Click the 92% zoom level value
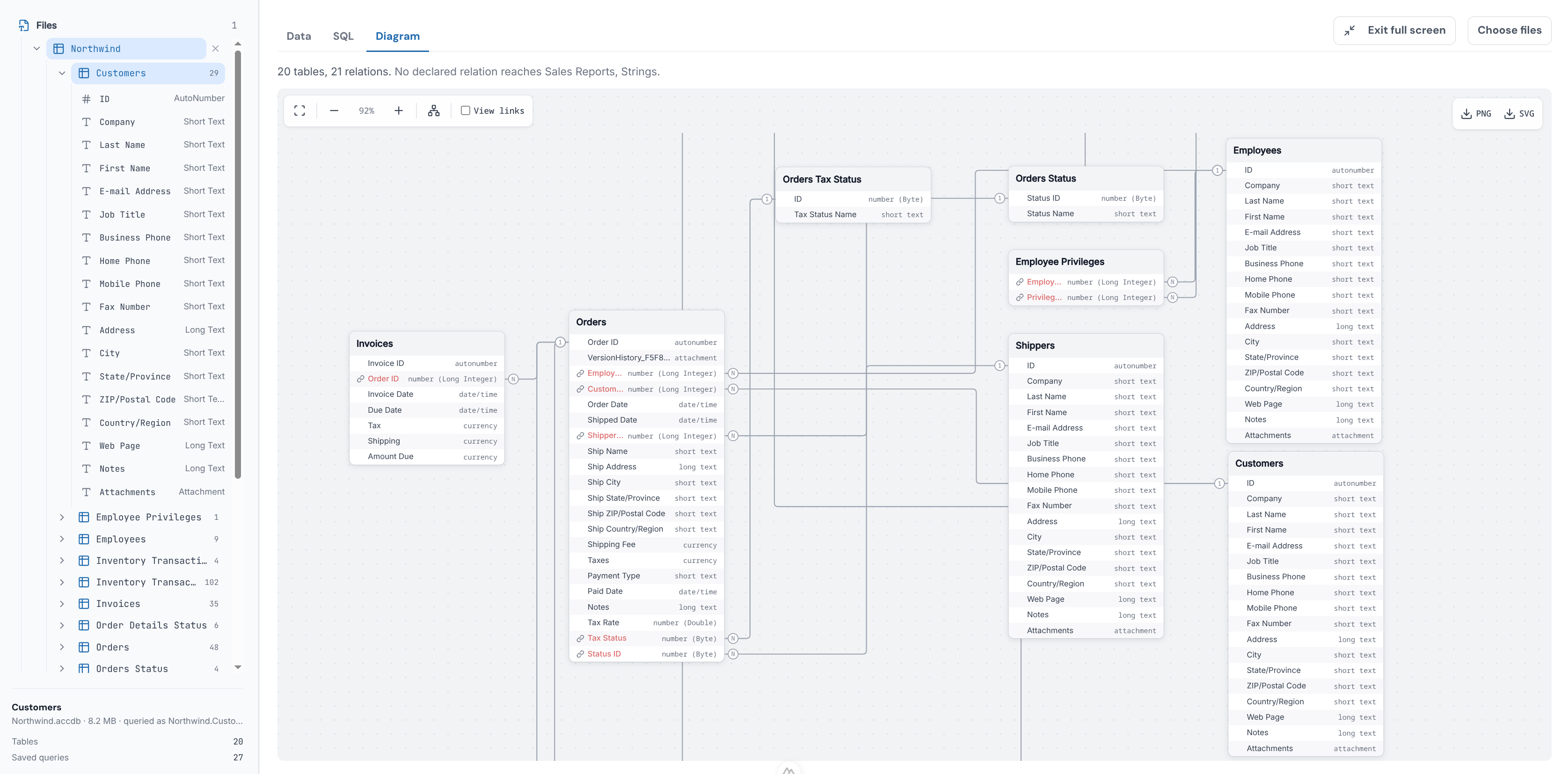 click(x=366, y=111)
